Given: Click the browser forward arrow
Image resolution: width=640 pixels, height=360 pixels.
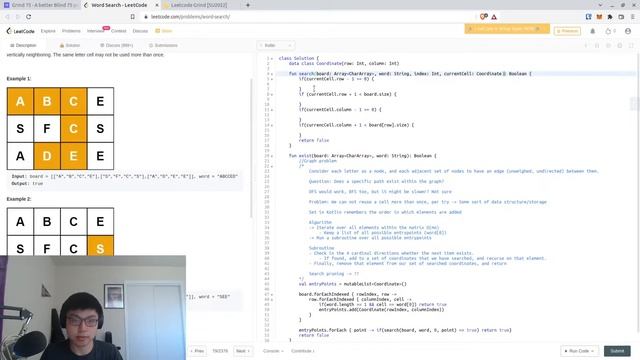Looking at the screenshot, I should [x=18, y=17].
